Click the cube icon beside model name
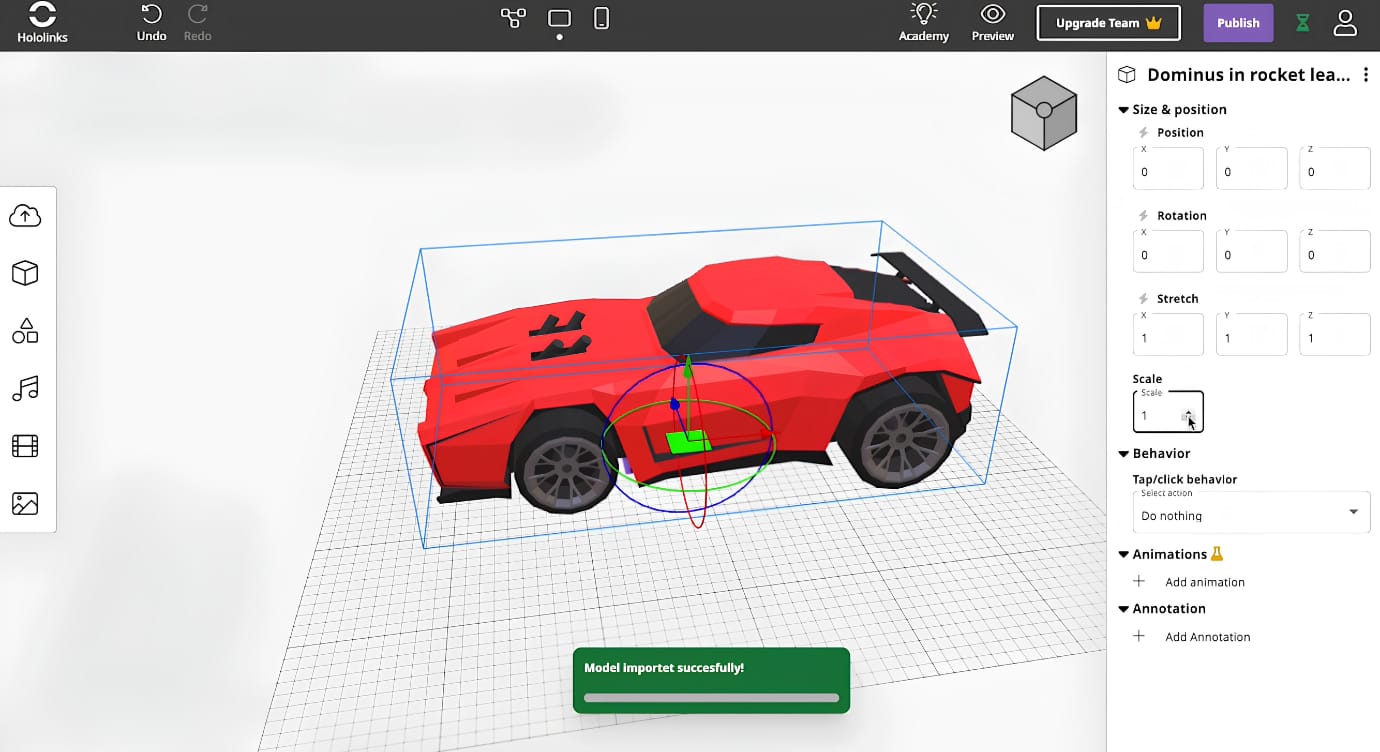Viewport: 1380px width, 752px height. pos(1127,75)
